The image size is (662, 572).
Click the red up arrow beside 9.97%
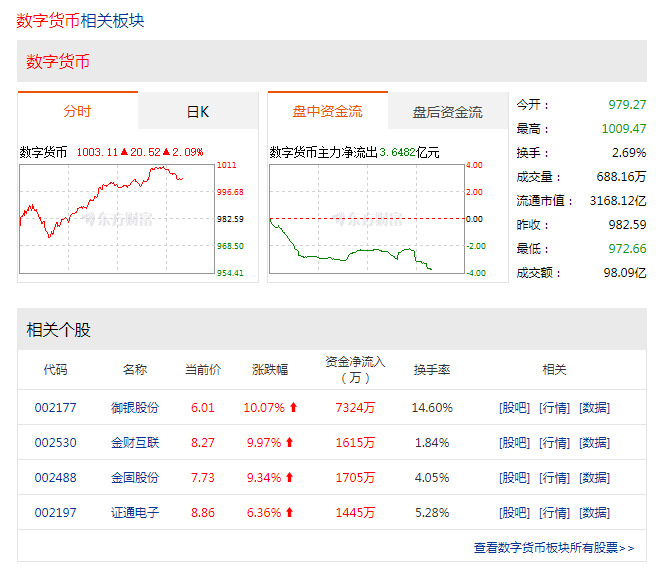click(289, 442)
